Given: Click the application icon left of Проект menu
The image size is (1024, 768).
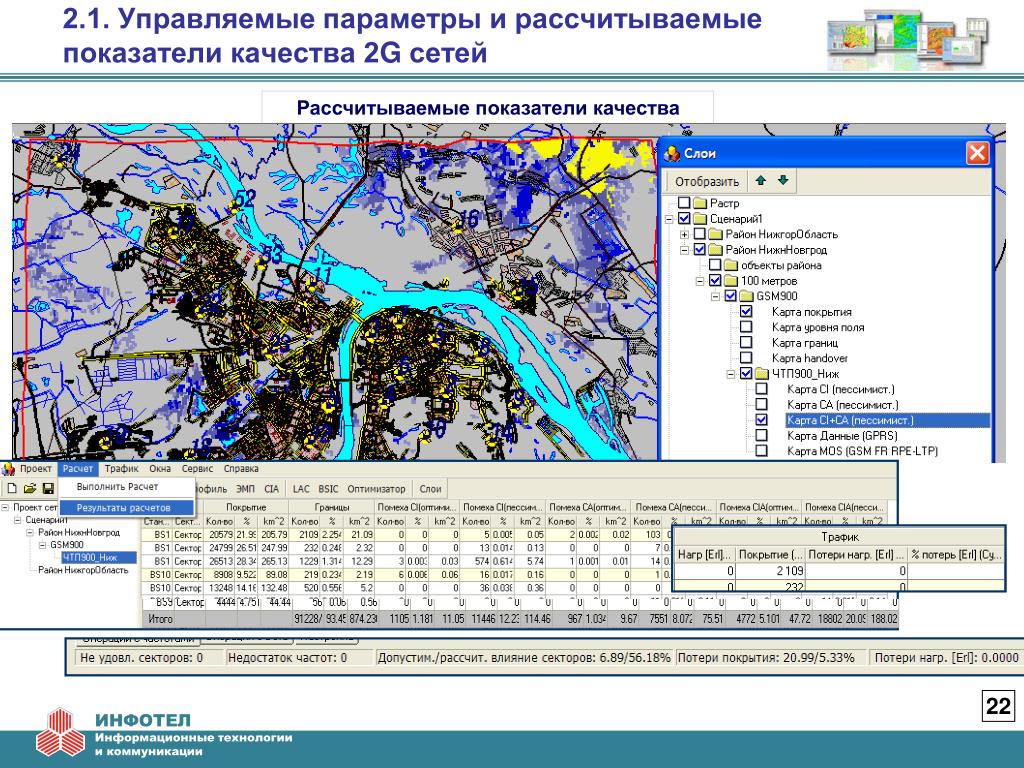Looking at the screenshot, I should click(x=8, y=468).
